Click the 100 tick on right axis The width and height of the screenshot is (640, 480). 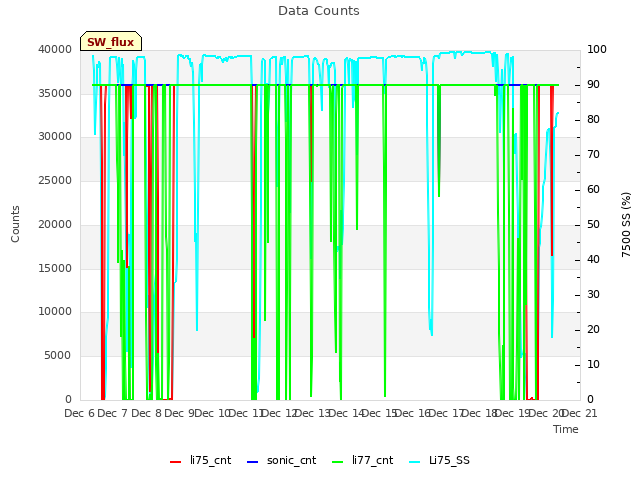point(596,49)
